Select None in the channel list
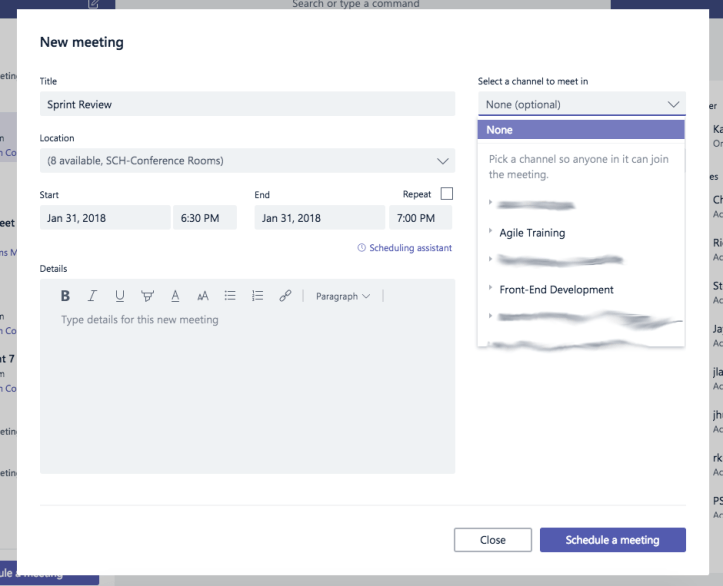Viewport: 723px width, 586px height. (x=581, y=130)
